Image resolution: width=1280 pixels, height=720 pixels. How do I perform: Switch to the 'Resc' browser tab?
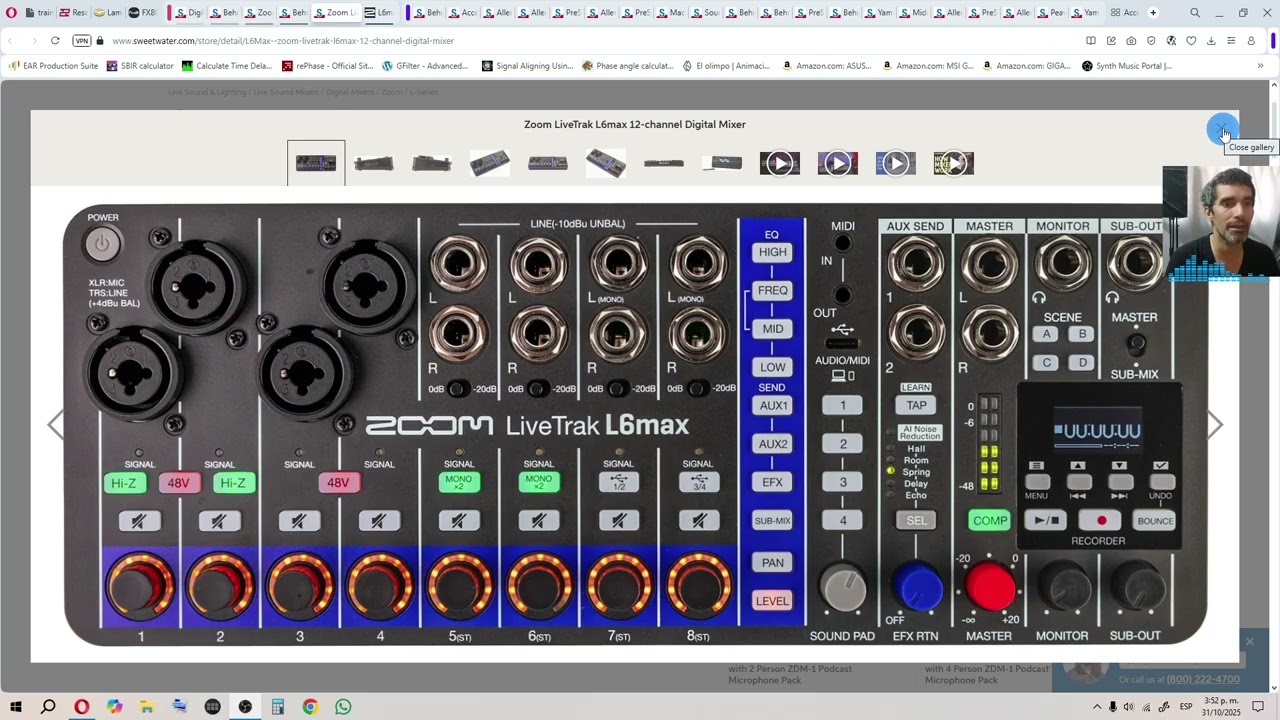[72, 13]
